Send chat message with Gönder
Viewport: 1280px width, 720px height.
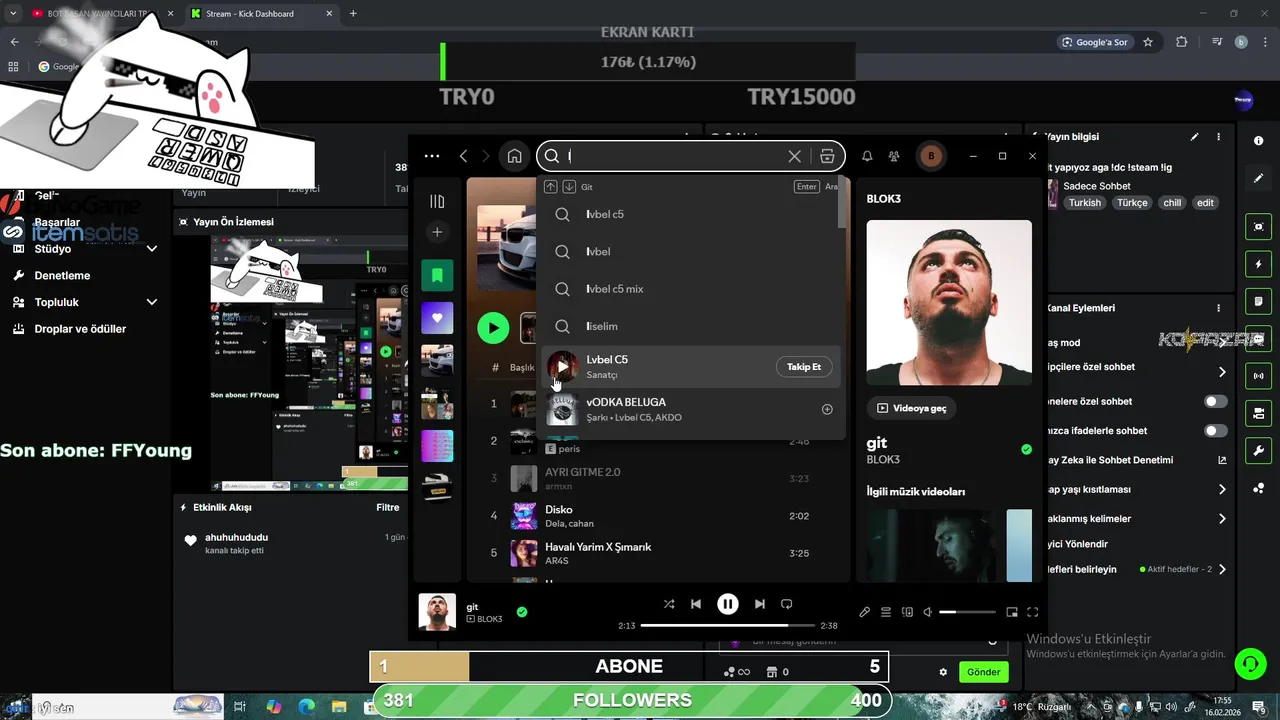click(983, 672)
